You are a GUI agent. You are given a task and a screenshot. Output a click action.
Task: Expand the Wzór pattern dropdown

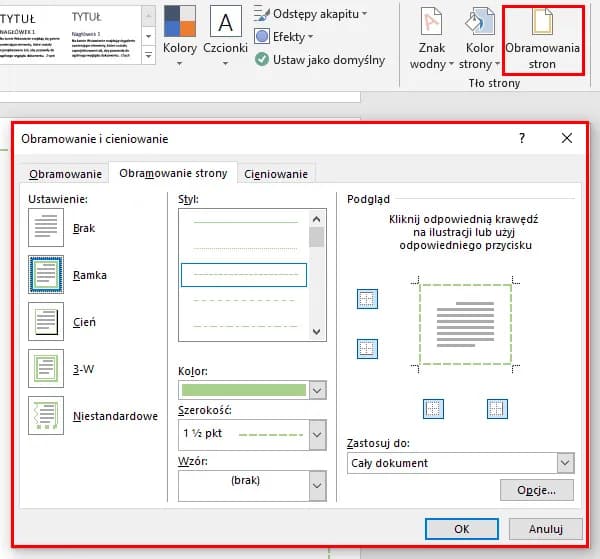[318, 485]
